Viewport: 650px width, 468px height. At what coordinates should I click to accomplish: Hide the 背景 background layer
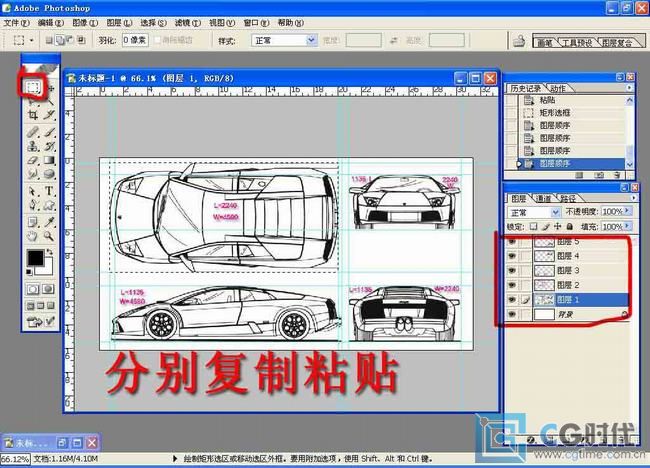512,314
